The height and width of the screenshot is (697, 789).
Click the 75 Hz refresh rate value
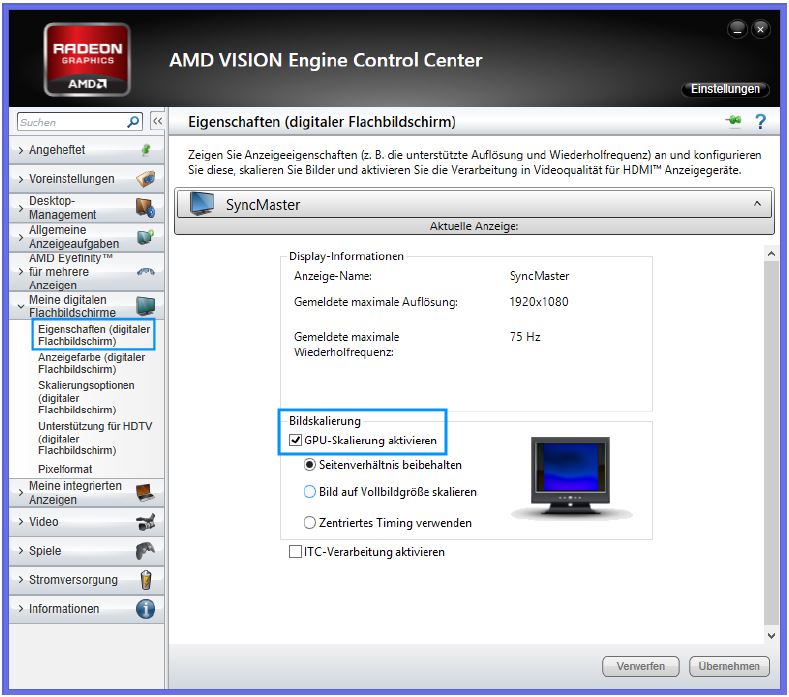pyautogui.click(x=525, y=337)
